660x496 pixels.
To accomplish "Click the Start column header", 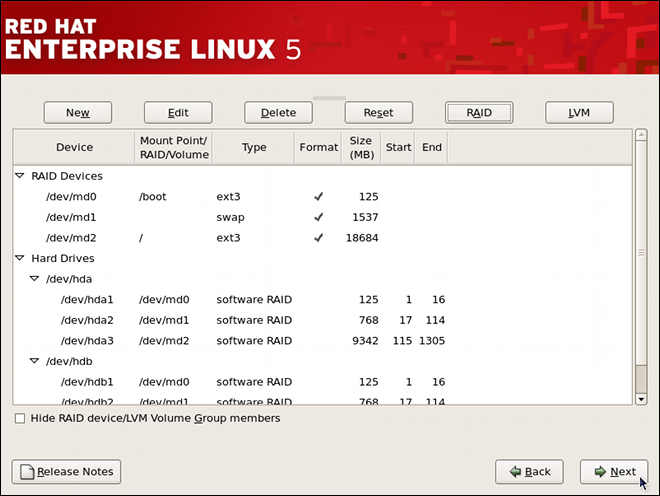I will click(398, 147).
